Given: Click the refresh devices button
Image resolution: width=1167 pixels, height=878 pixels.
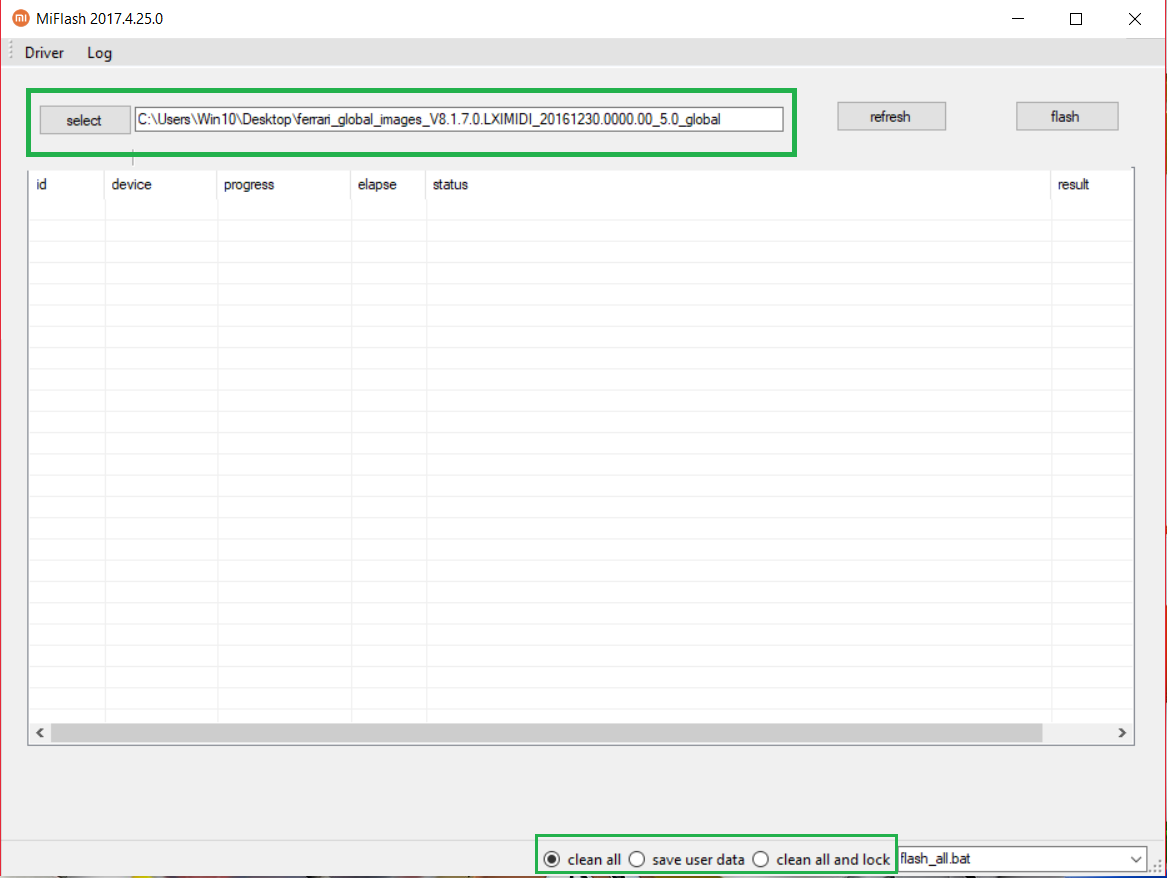Looking at the screenshot, I should (x=891, y=116).
